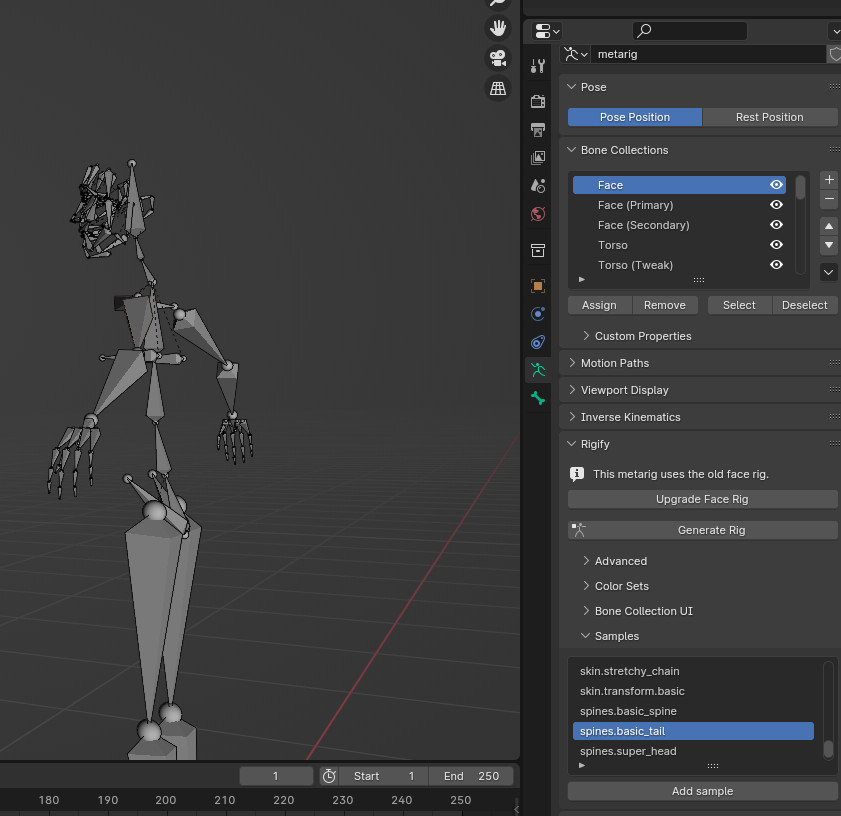Select spines.super_head in the samples list
This screenshot has height=816, width=841.
(628, 751)
